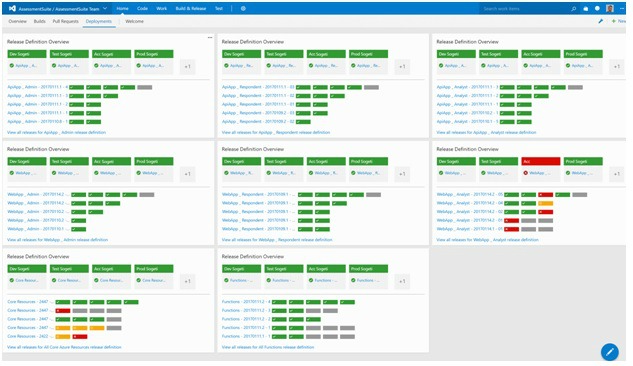Open the Code hub
This screenshot has height=366, width=633.
click(x=142, y=8)
